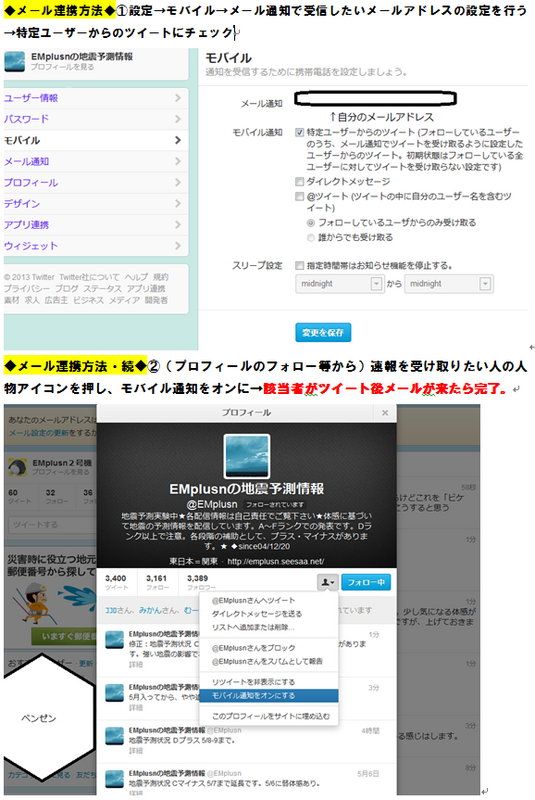The width and height of the screenshot is (535, 800).
Task: Click the tweet avatar beside Dプラス5/8-9まで
Action: (114, 736)
